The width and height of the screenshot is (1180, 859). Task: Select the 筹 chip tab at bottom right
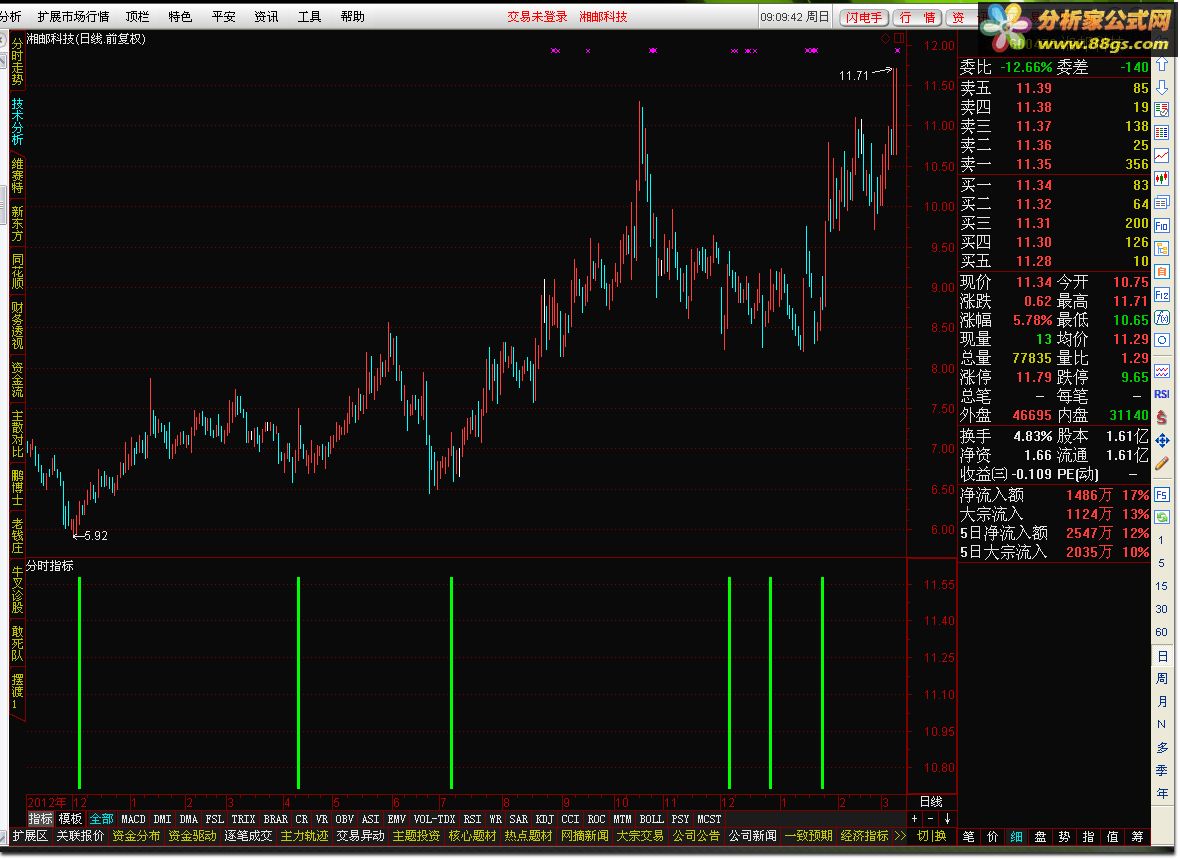click(1137, 836)
